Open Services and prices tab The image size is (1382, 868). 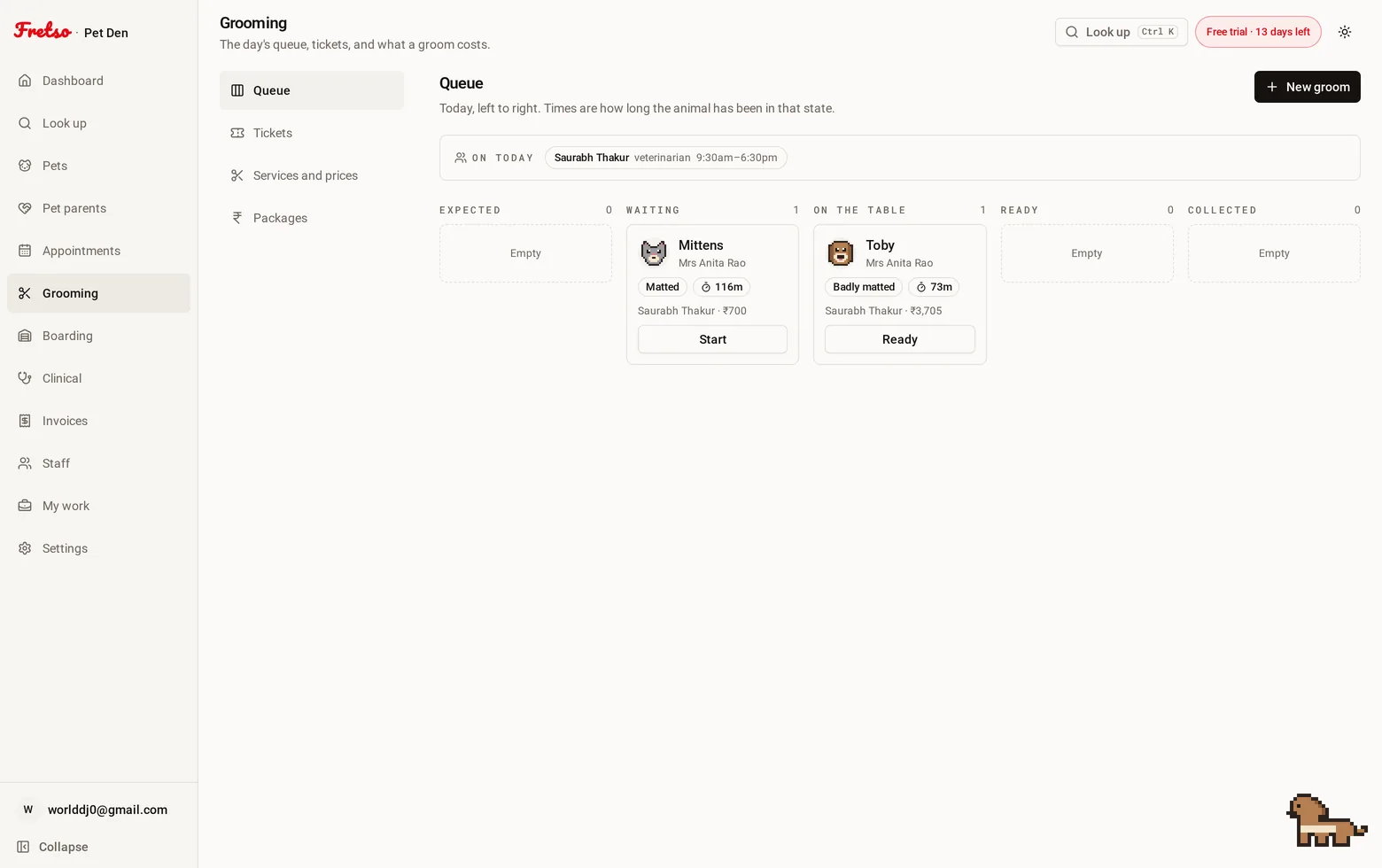click(312, 175)
